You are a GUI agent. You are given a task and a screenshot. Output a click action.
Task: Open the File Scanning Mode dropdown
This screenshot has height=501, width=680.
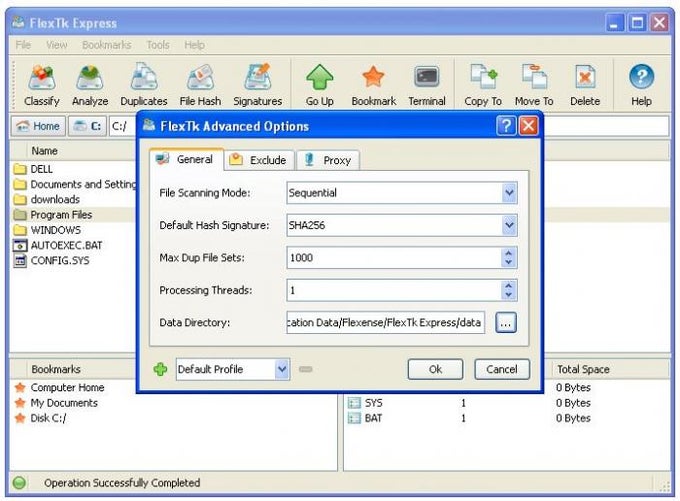(509, 193)
